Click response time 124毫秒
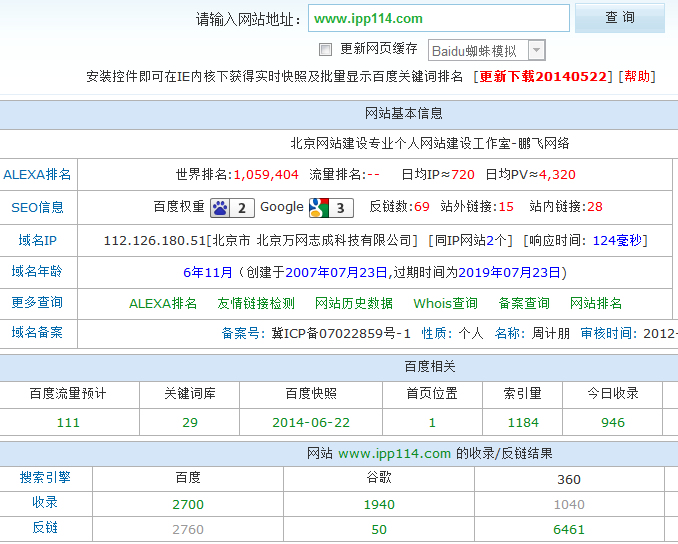Image resolution: width=678 pixels, height=544 pixels. pyautogui.click(x=617, y=240)
